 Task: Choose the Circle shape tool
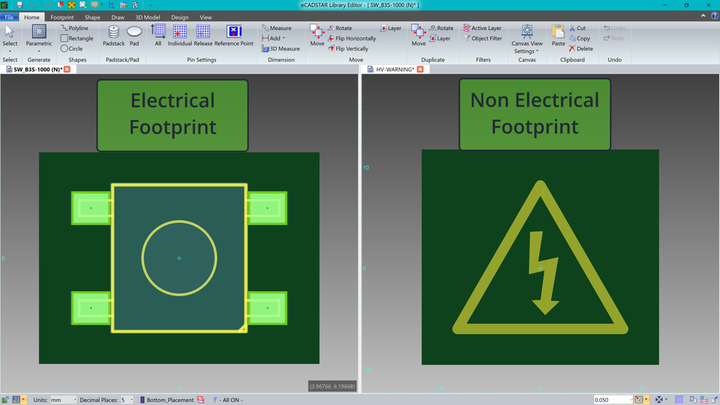point(72,48)
